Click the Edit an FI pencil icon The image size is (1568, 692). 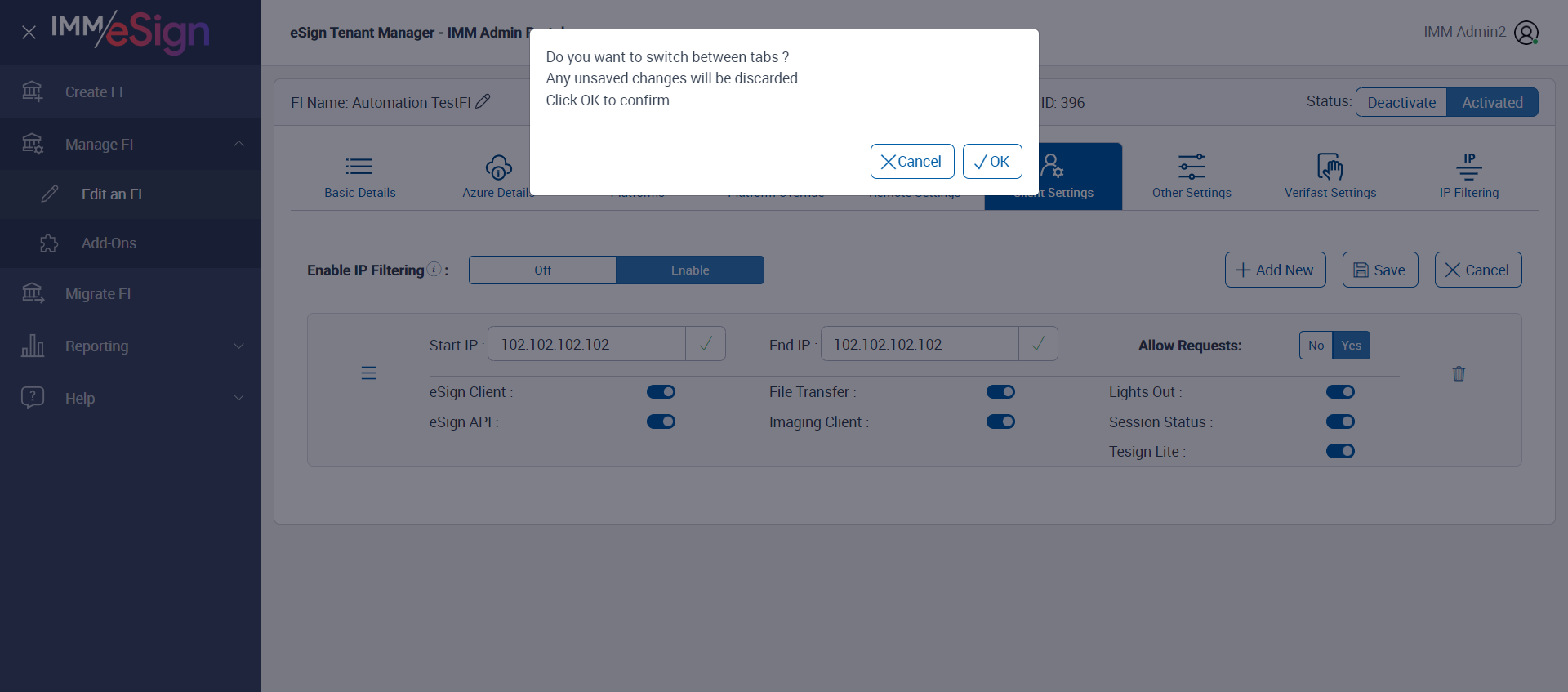pyautogui.click(x=50, y=194)
